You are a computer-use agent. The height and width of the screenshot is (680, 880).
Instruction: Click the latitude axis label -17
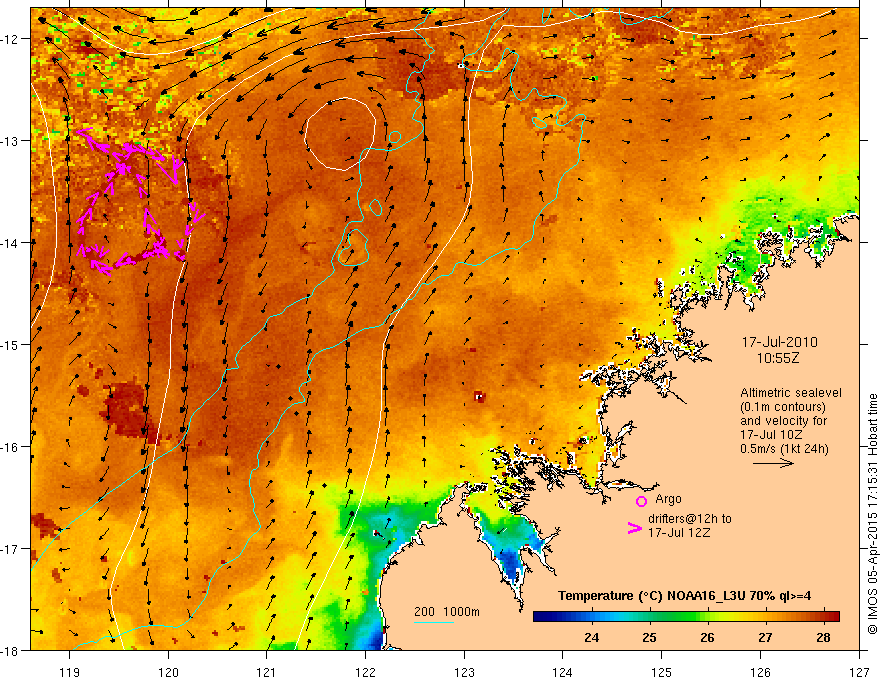[10, 549]
